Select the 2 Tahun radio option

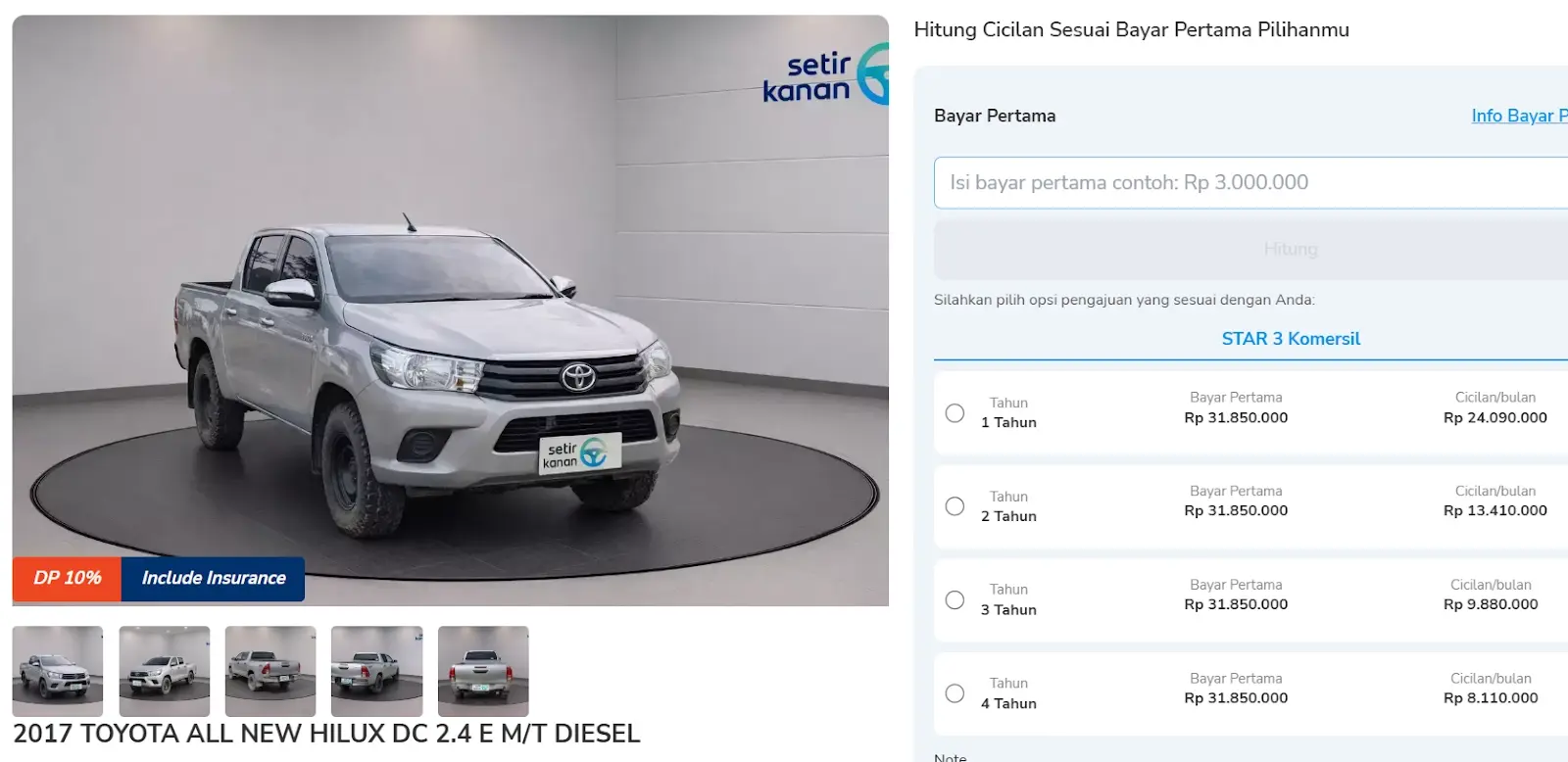coord(955,506)
